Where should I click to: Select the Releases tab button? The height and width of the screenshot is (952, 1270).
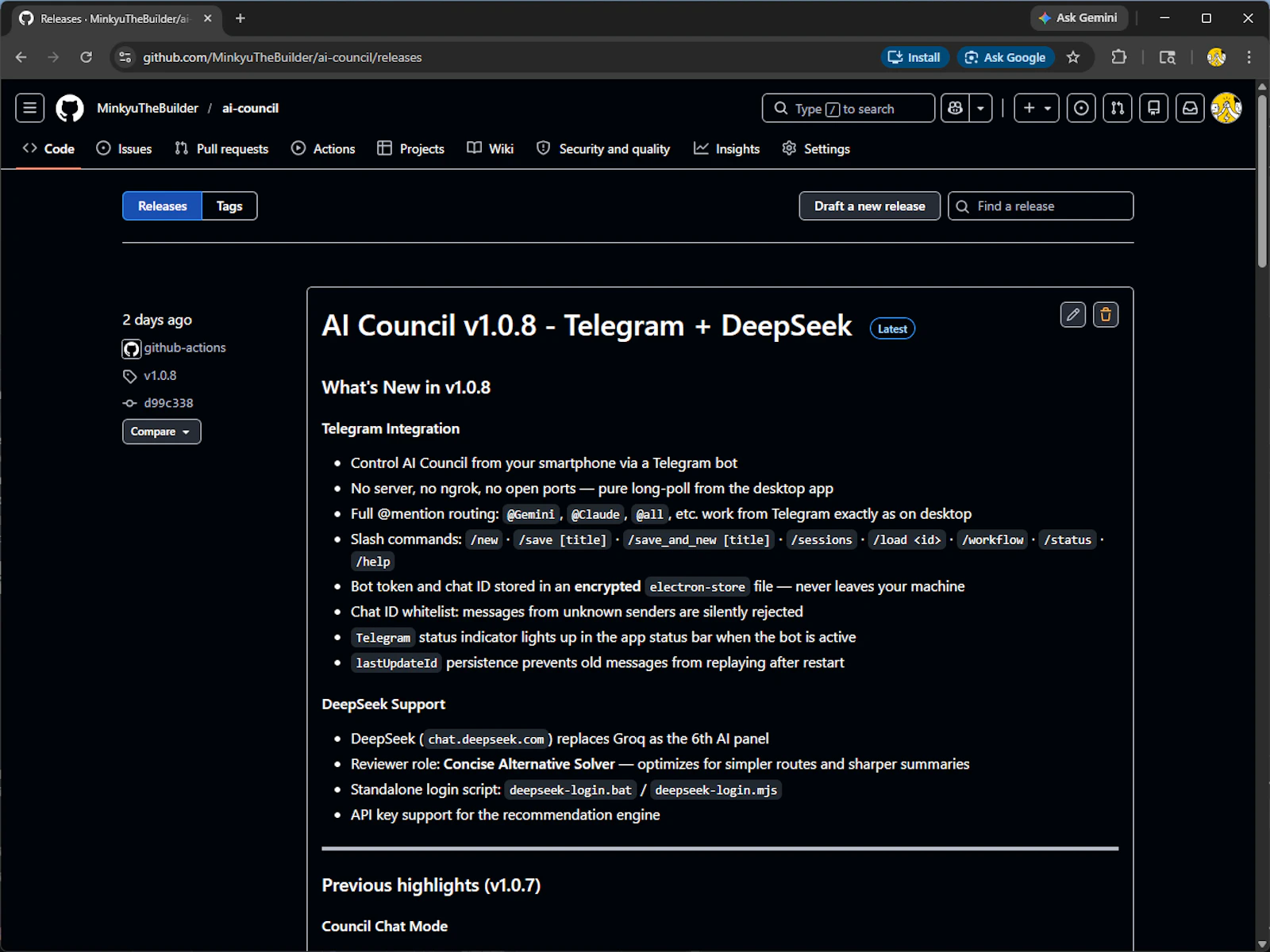(x=162, y=206)
